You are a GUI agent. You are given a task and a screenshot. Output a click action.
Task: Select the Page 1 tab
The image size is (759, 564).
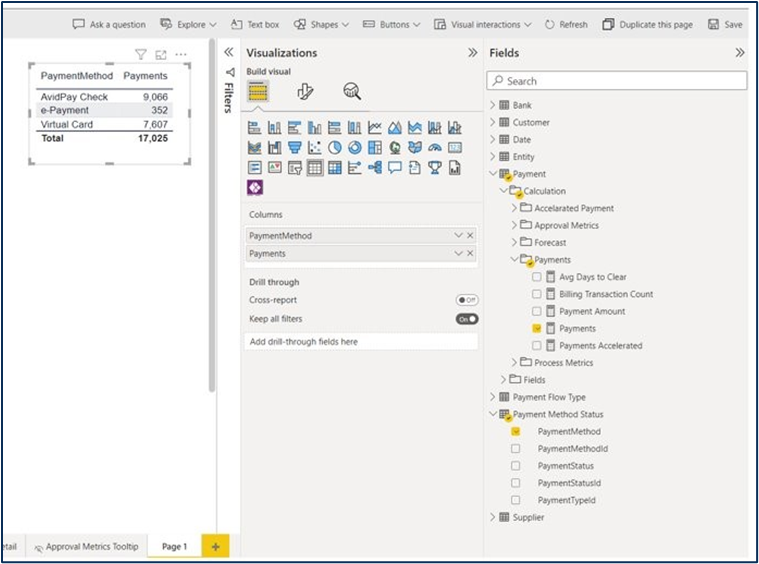point(174,547)
